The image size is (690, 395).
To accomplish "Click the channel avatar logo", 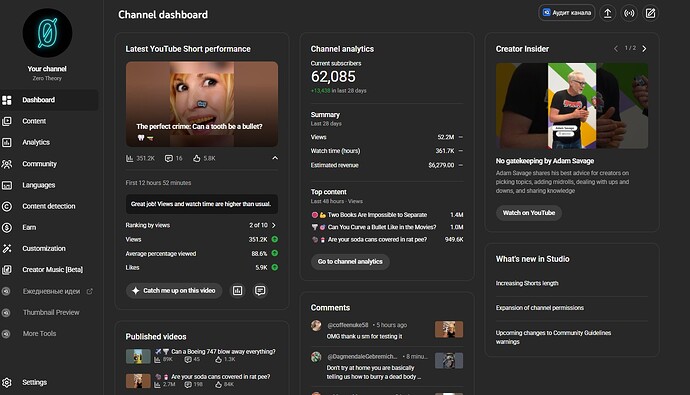I will 47,33.
